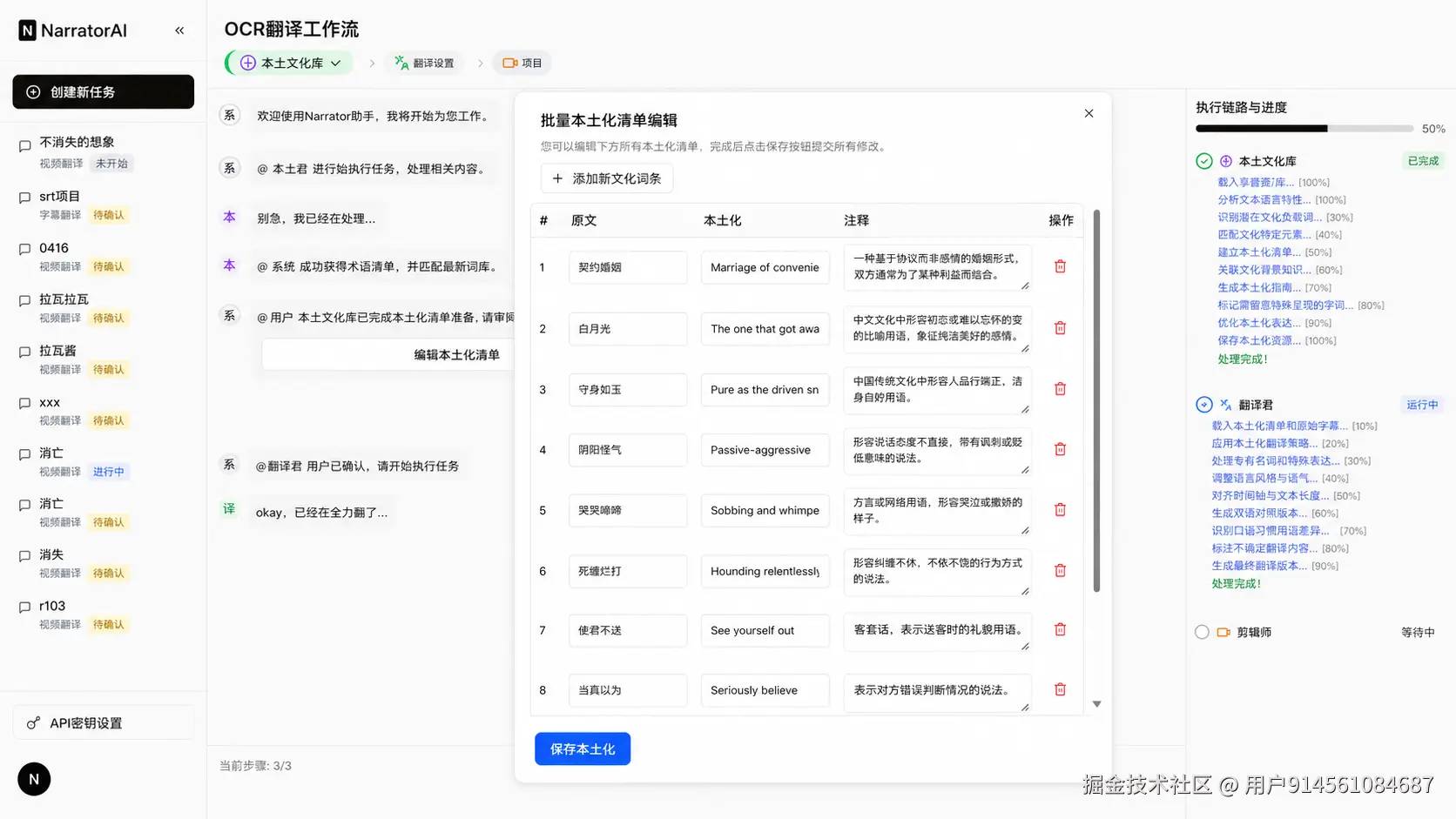Open the 0416 task
The width and height of the screenshot is (1456, 819).
[x=104, y=257]
